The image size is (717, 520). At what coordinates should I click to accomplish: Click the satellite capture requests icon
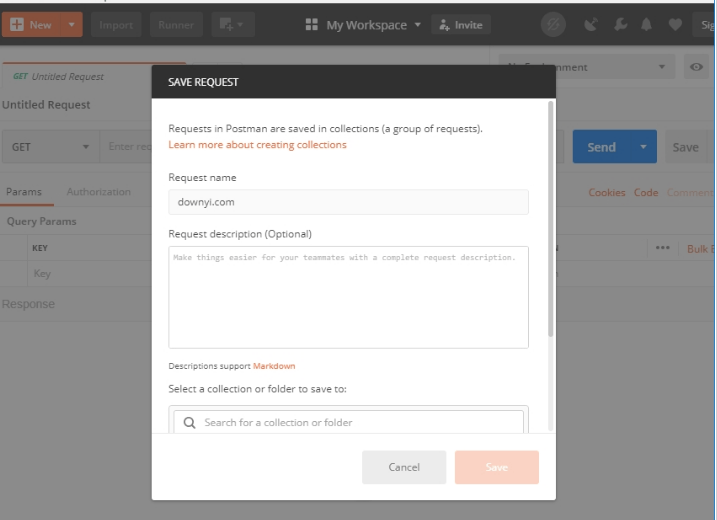[591, 25]
